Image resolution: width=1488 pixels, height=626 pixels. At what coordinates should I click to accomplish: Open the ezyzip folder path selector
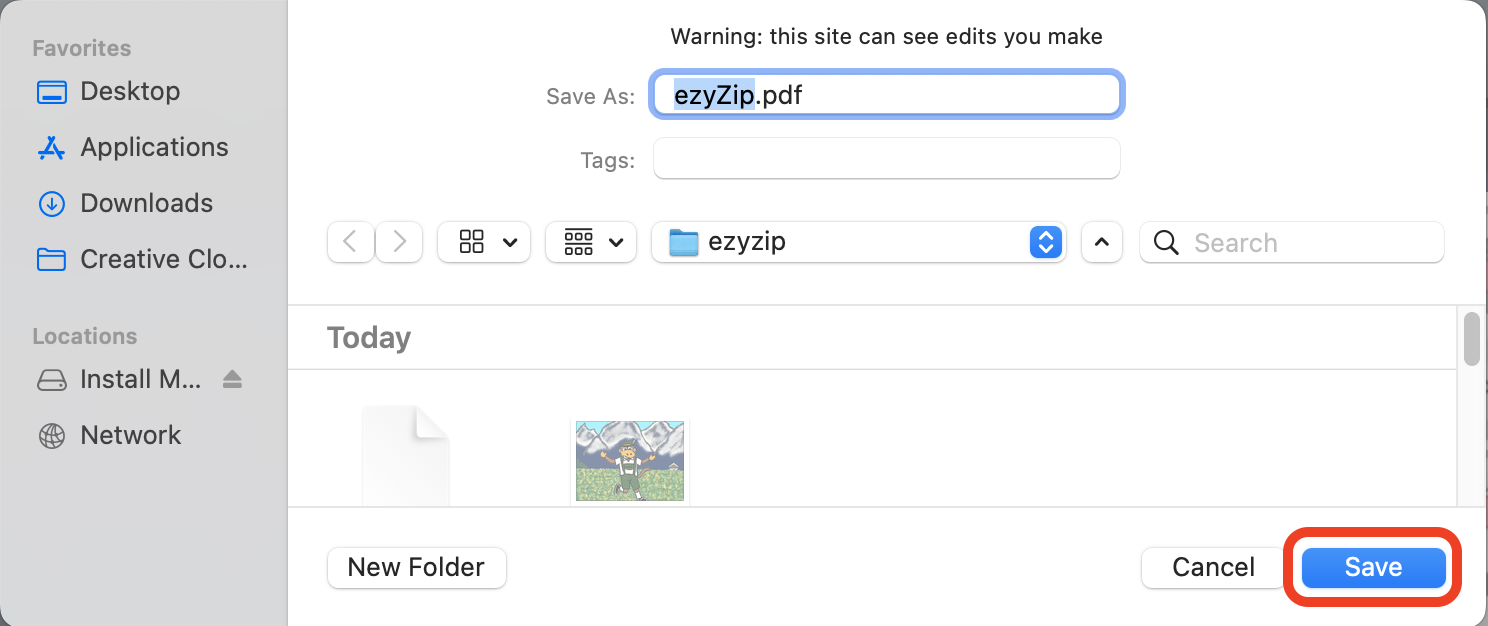click(x=858, y=242)
